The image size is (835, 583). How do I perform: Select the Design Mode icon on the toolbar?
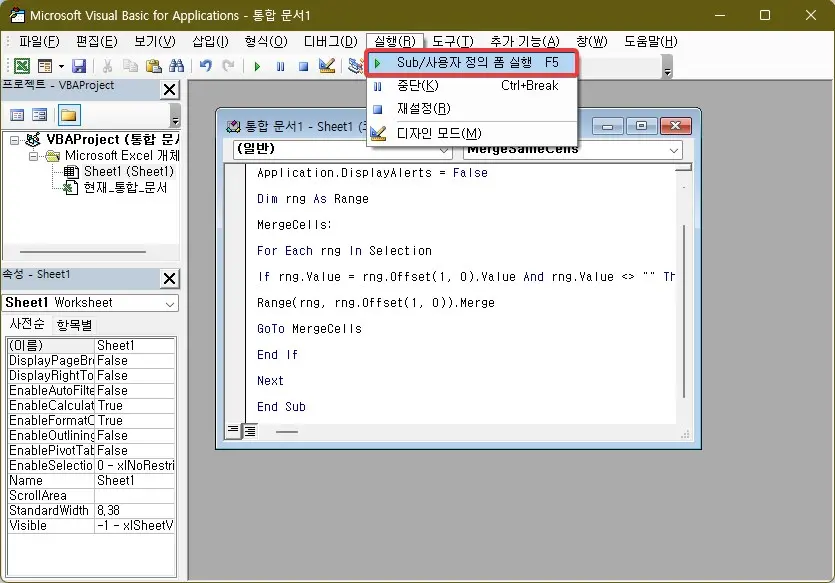click(x=328, y=66)
